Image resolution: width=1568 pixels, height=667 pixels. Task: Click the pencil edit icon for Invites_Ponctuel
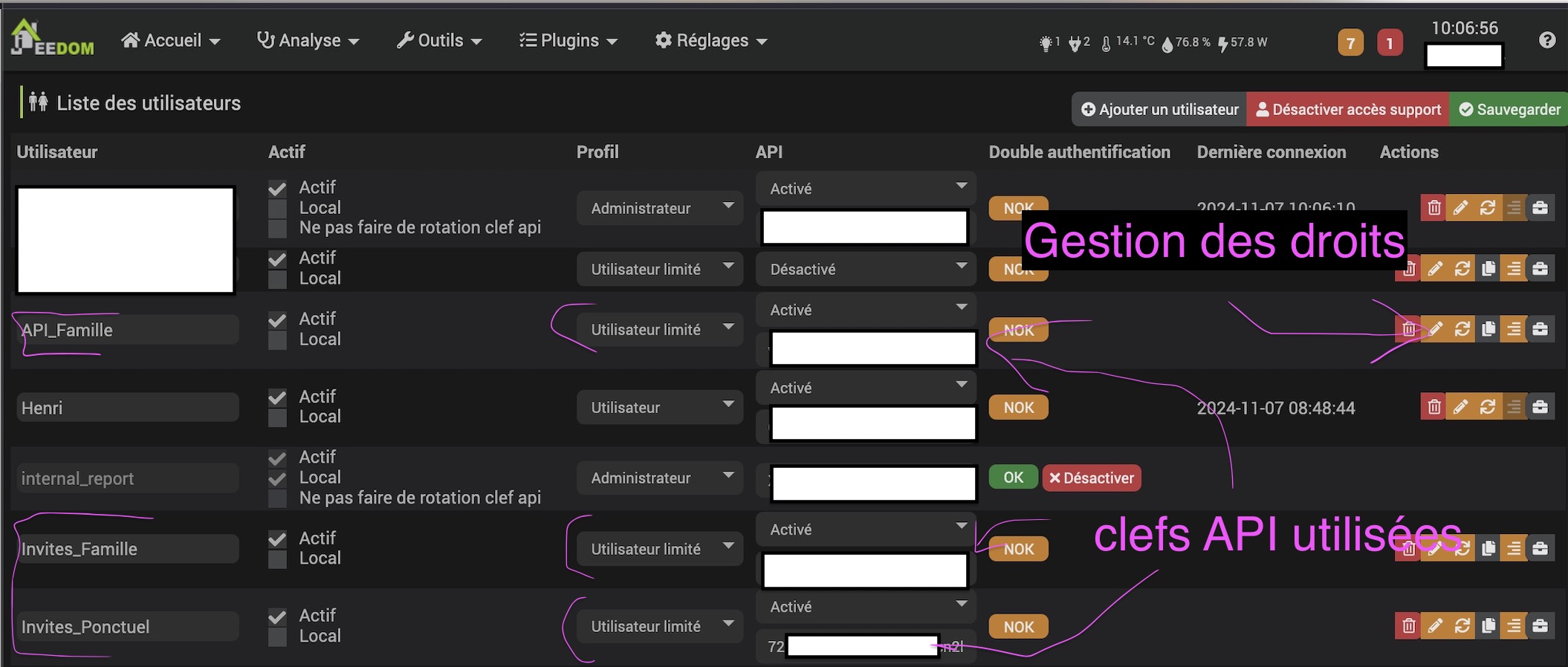pyautogui.click(x=1436, y=626)
